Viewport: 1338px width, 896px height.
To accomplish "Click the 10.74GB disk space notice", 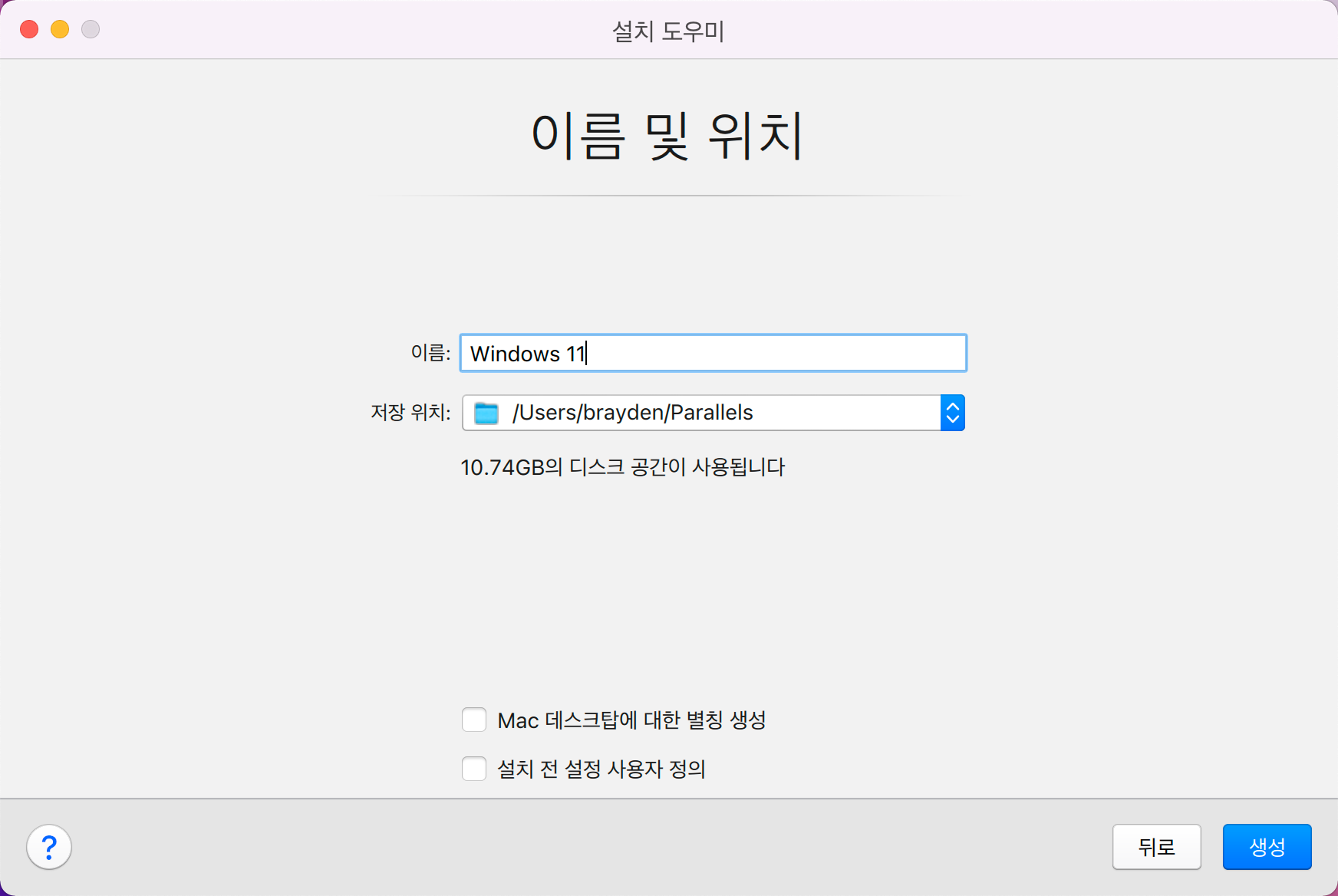I will 622,467.
